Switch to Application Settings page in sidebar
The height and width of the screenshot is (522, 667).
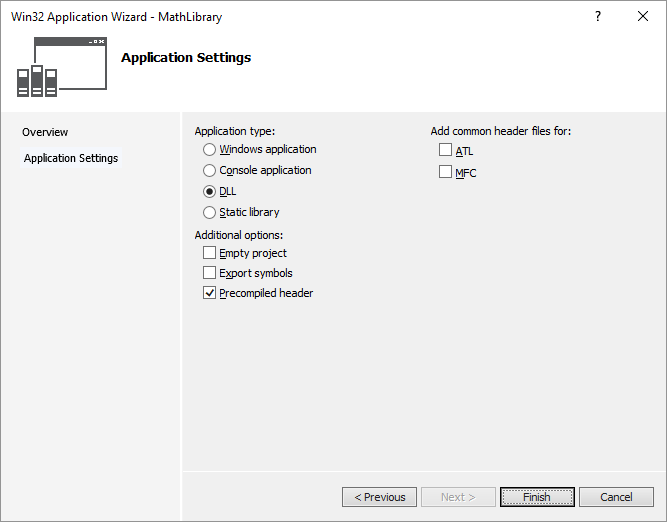point(71,158)
